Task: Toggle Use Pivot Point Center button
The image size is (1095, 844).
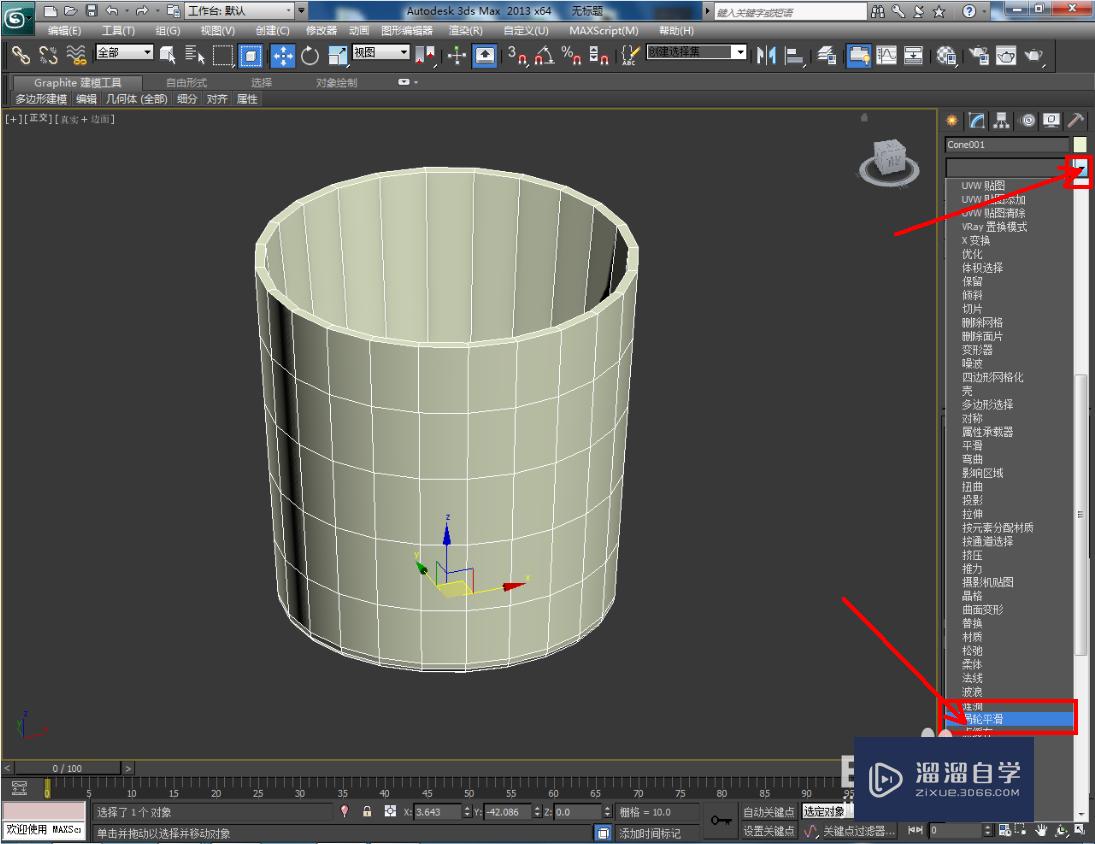Action: [x=425, y=55]
